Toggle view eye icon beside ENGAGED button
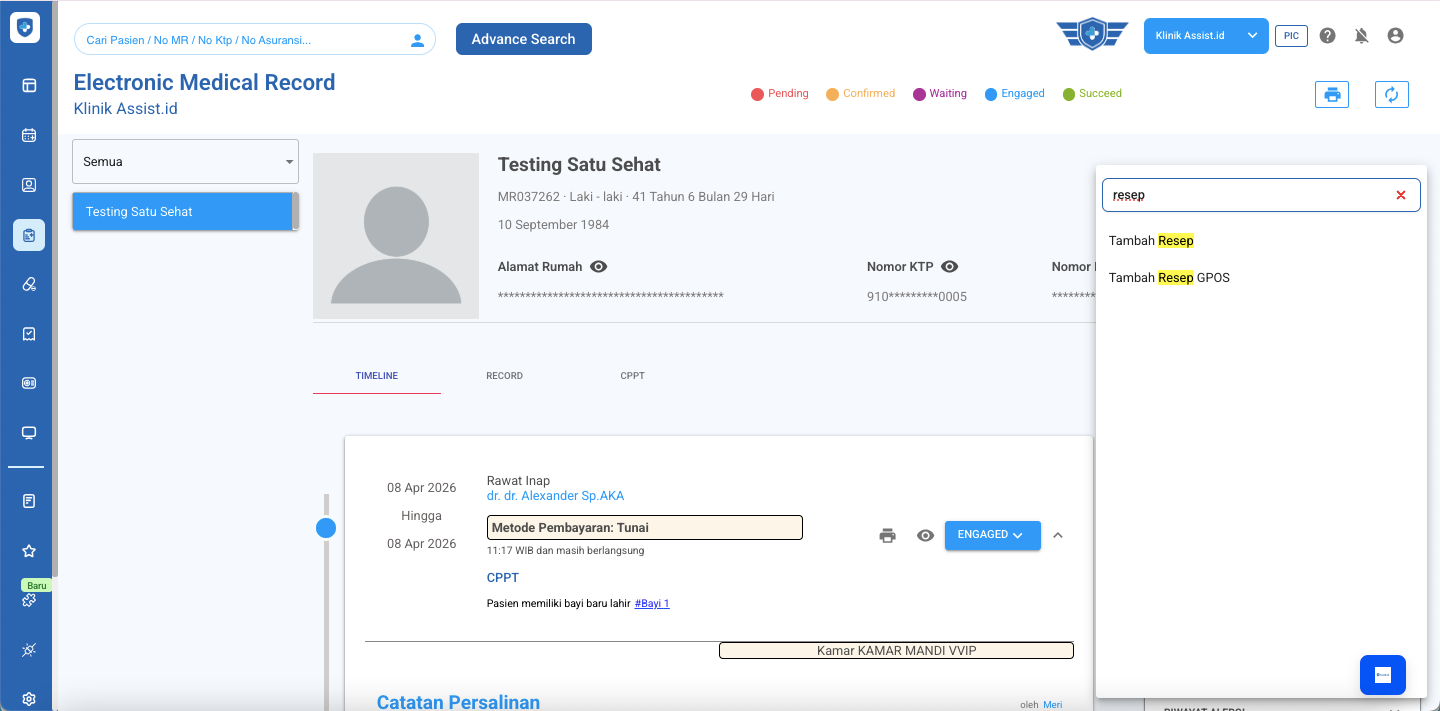Screen dimensions: 1440x711 tap(925, 535)
